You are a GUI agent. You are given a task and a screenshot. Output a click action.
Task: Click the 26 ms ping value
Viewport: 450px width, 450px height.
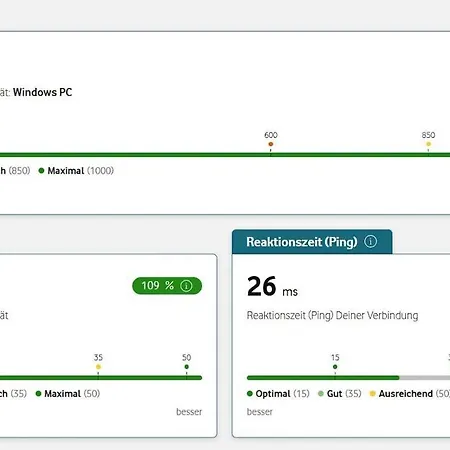tap(272, 287)
